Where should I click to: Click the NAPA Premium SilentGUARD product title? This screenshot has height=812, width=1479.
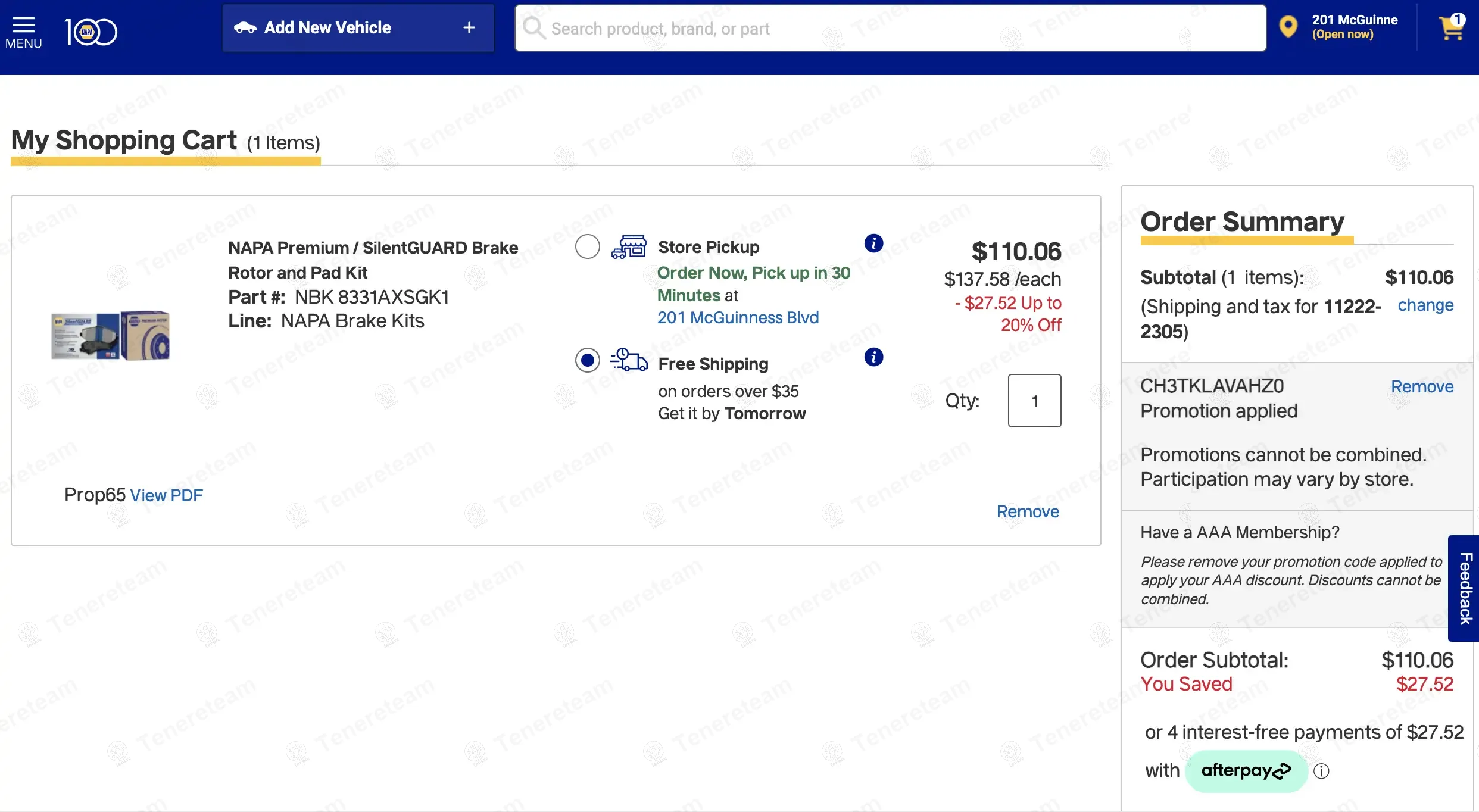click(x=373, y=260)
